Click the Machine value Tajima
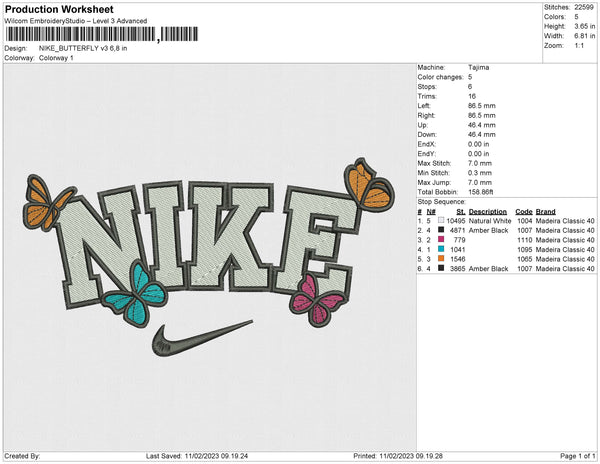600x464 pixels. [x=478, y=67]
